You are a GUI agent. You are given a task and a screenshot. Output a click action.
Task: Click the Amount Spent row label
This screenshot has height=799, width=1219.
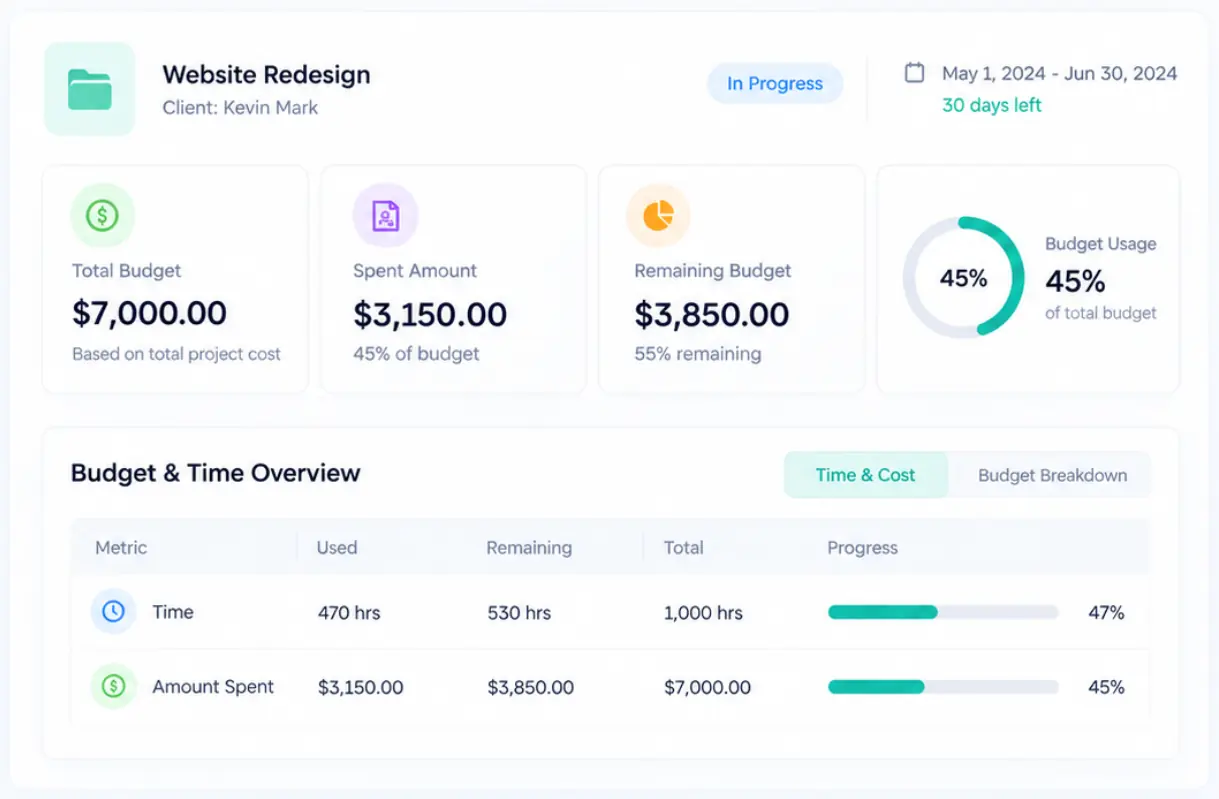click(213, 687)
